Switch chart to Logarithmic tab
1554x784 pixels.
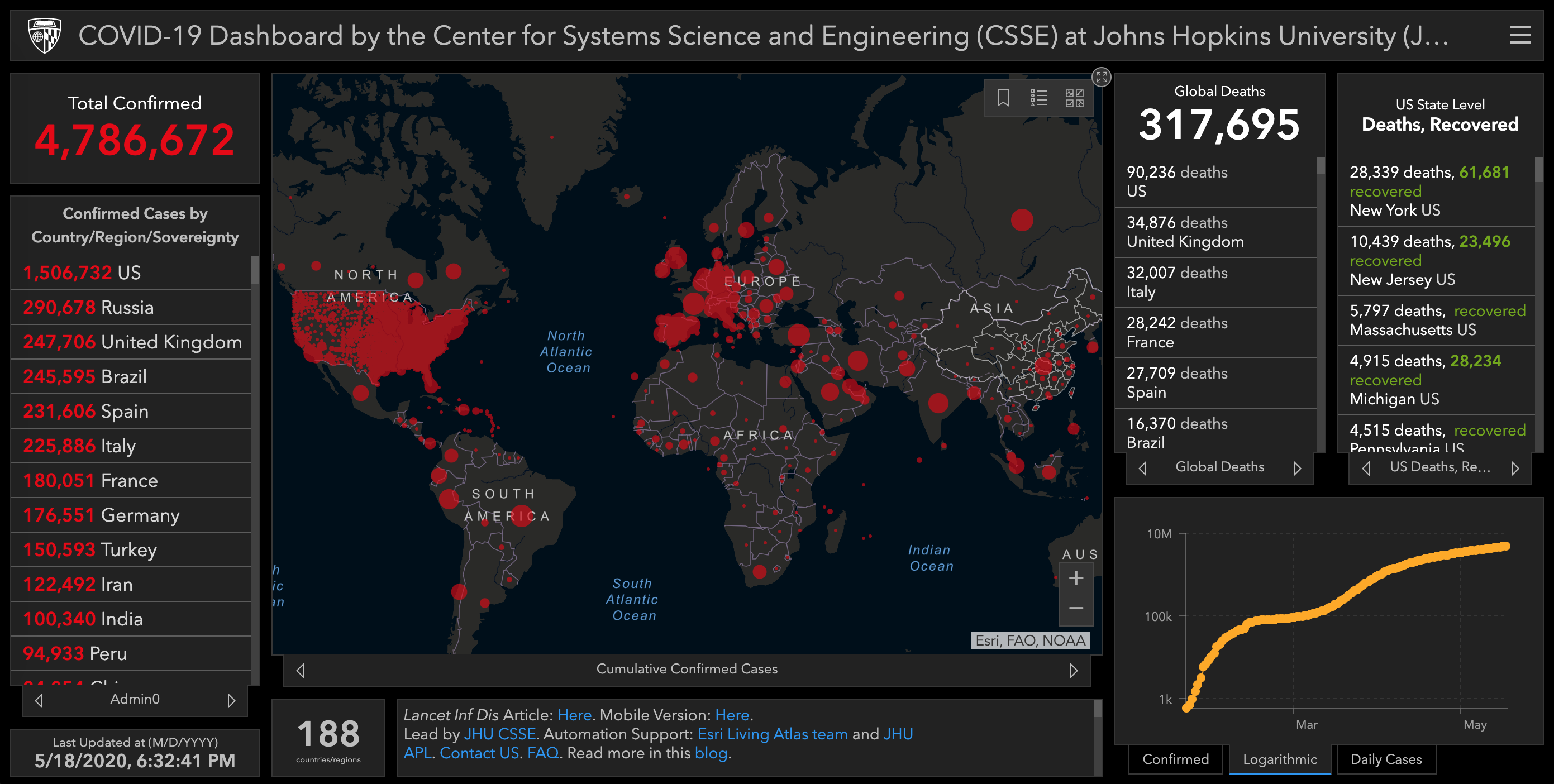tap(1280, 759)
